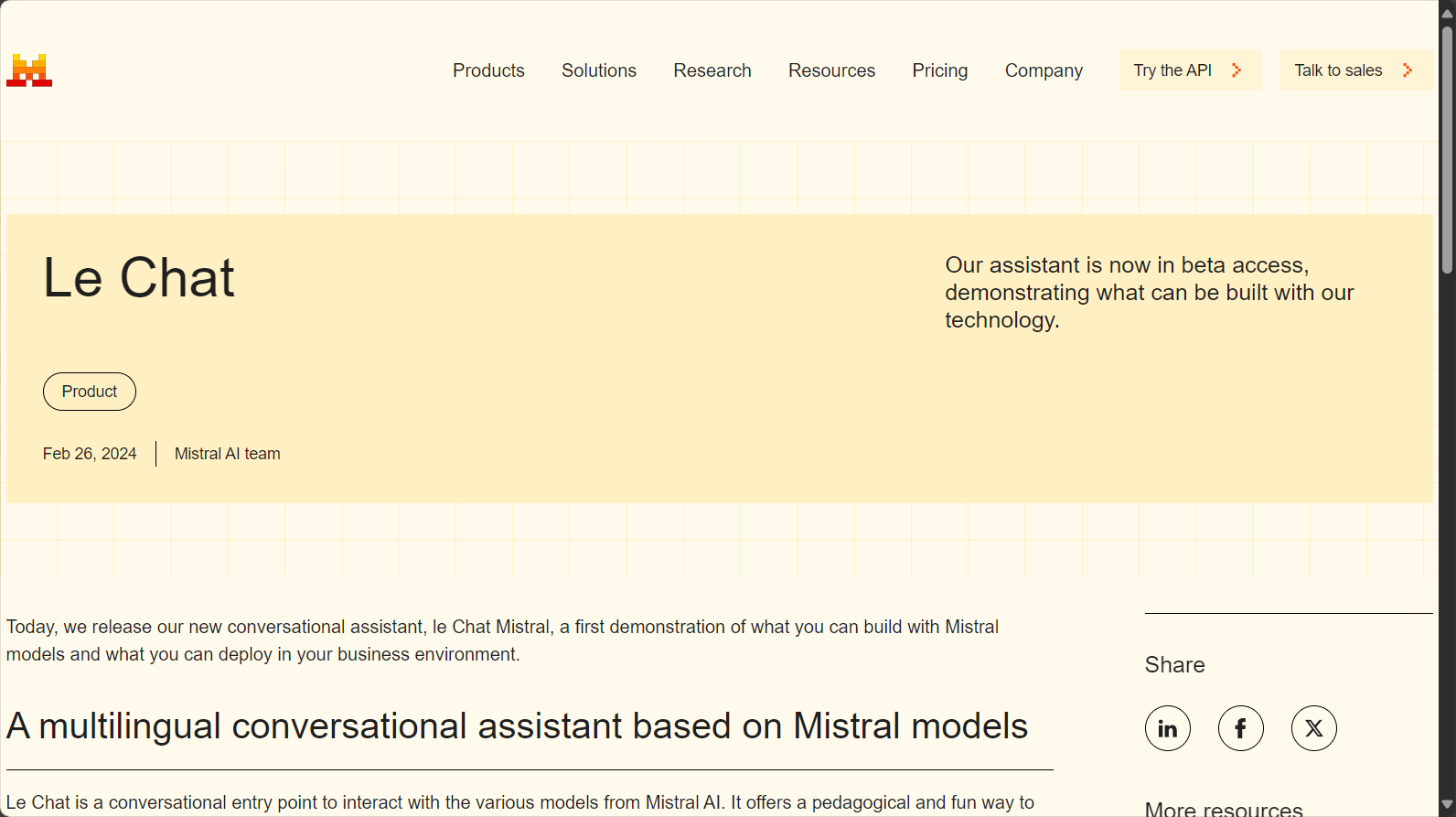Share on X (Twitter) icon
Screen dimensions: 1456x817
(x=1314, y=728)
